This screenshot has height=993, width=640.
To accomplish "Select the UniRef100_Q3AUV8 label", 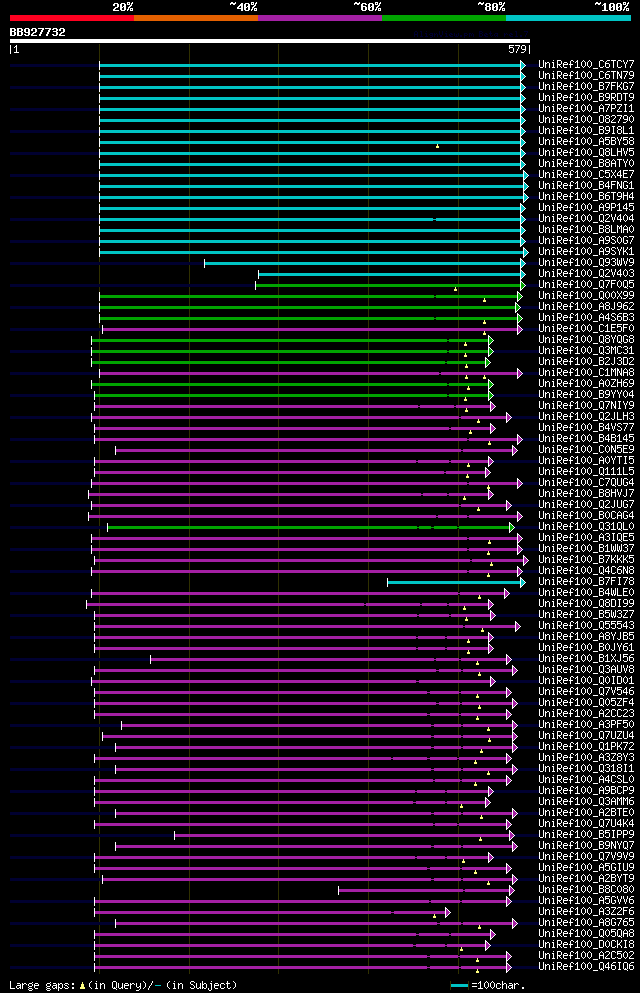I will point(586,669).
